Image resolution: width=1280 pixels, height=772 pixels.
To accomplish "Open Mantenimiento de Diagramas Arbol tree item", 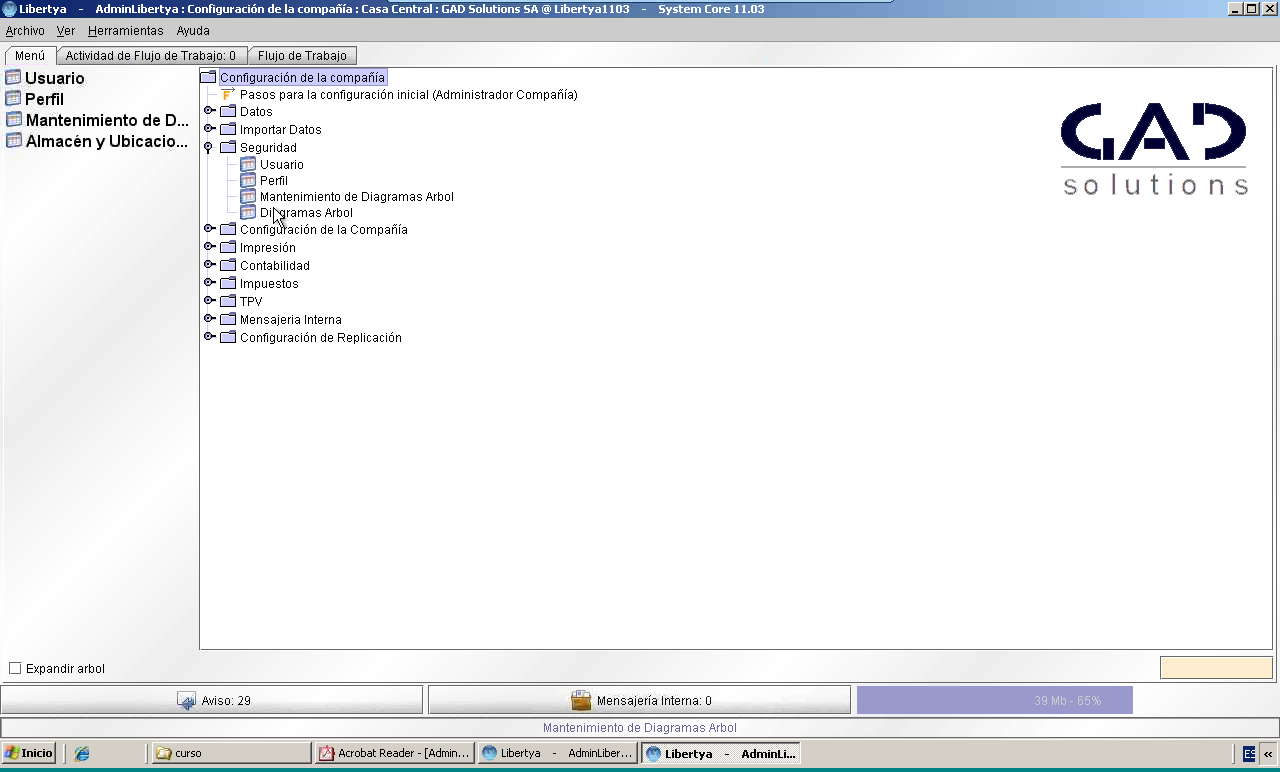I will coord(357,197).
